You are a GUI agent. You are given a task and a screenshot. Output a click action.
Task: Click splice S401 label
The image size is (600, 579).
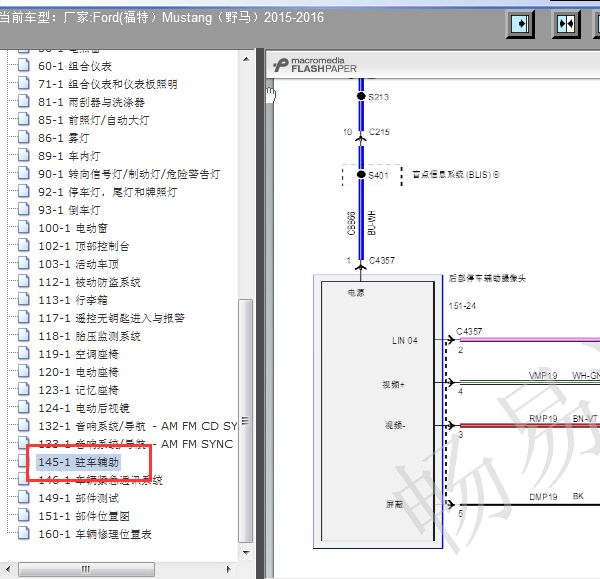378,175
